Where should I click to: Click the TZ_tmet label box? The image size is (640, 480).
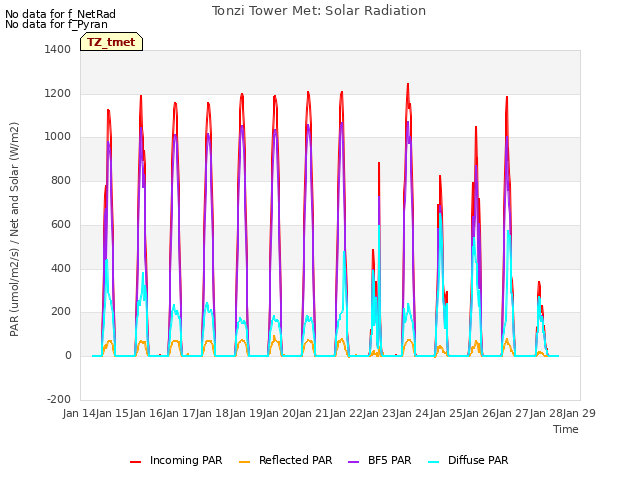tap(111, 42)
